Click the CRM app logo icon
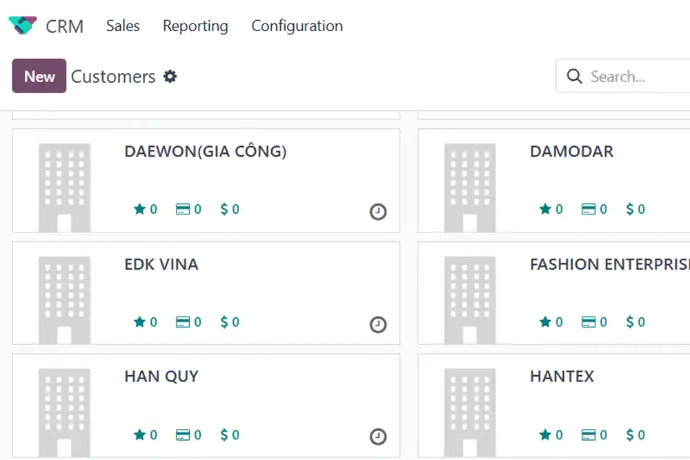The height and width of the screenshot is (460, 690). (x=23, y=25)
